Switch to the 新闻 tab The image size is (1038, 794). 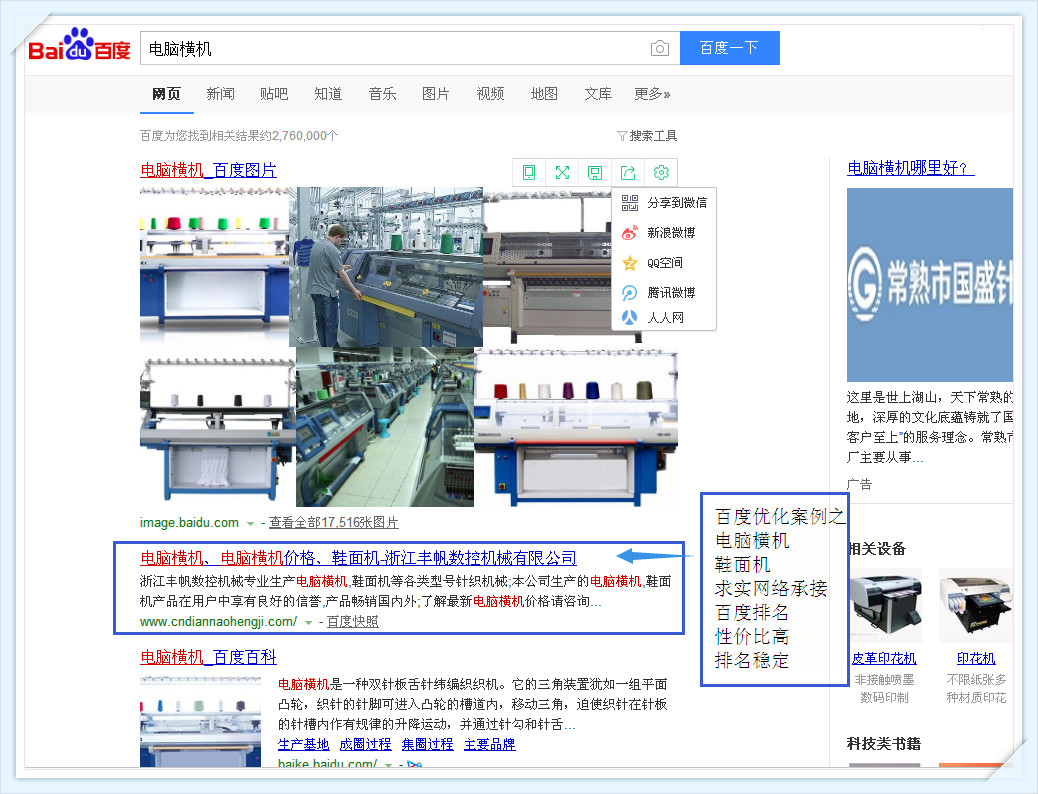(x=220, y=94)
